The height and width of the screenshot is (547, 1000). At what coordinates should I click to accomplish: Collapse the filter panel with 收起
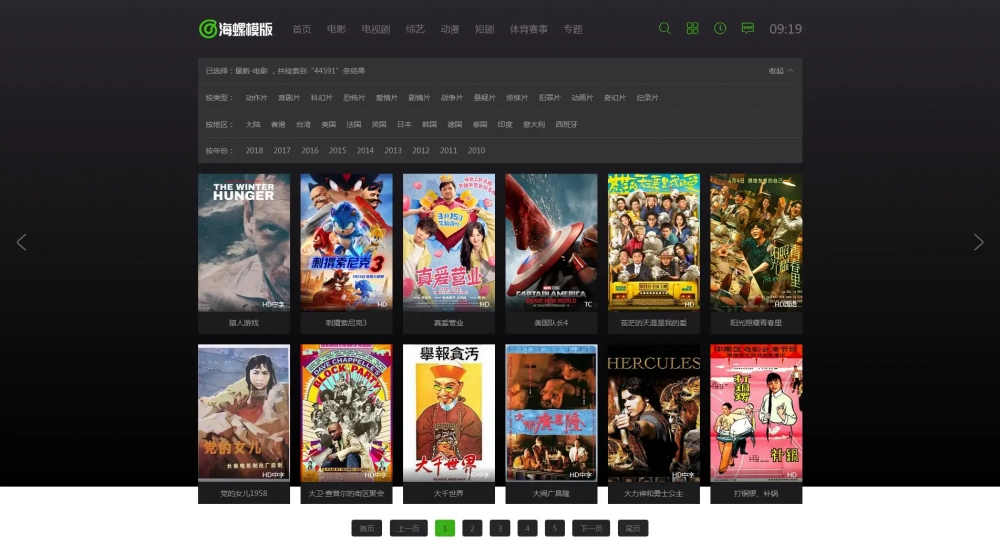pyautogui.click(x=781, y=71)
